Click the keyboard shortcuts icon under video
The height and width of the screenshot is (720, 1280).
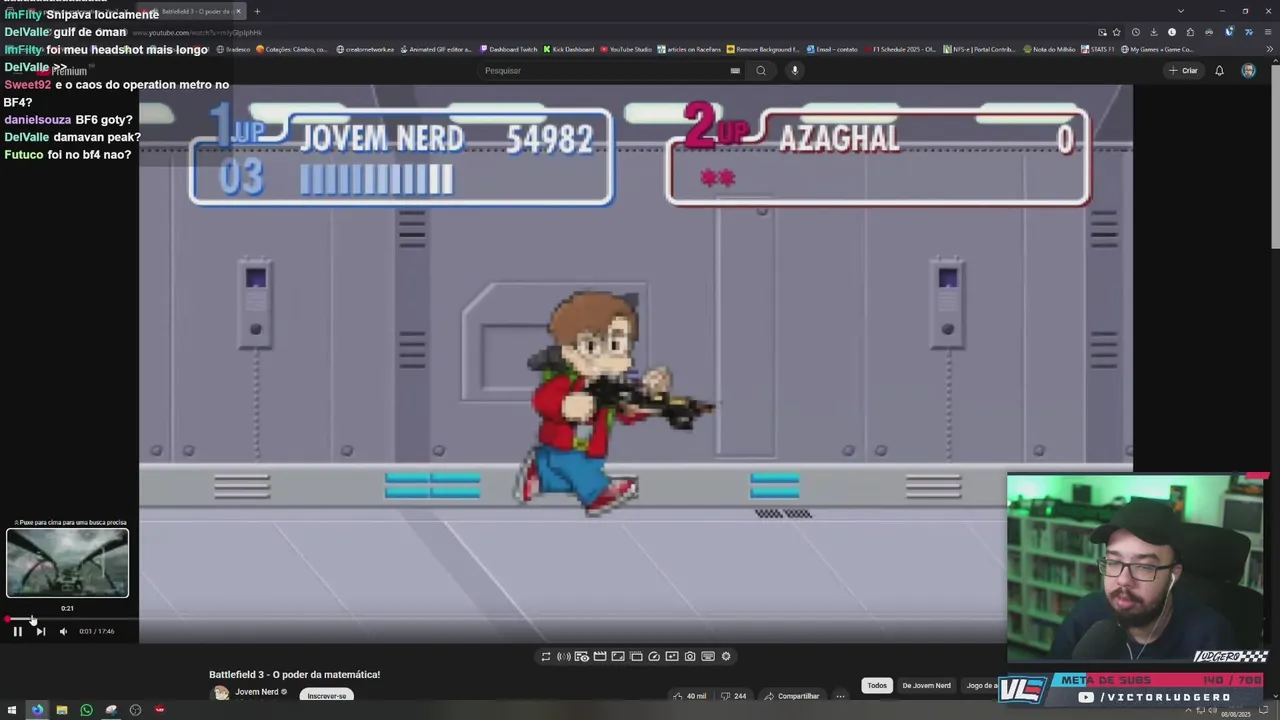click(x=708, y=657)
